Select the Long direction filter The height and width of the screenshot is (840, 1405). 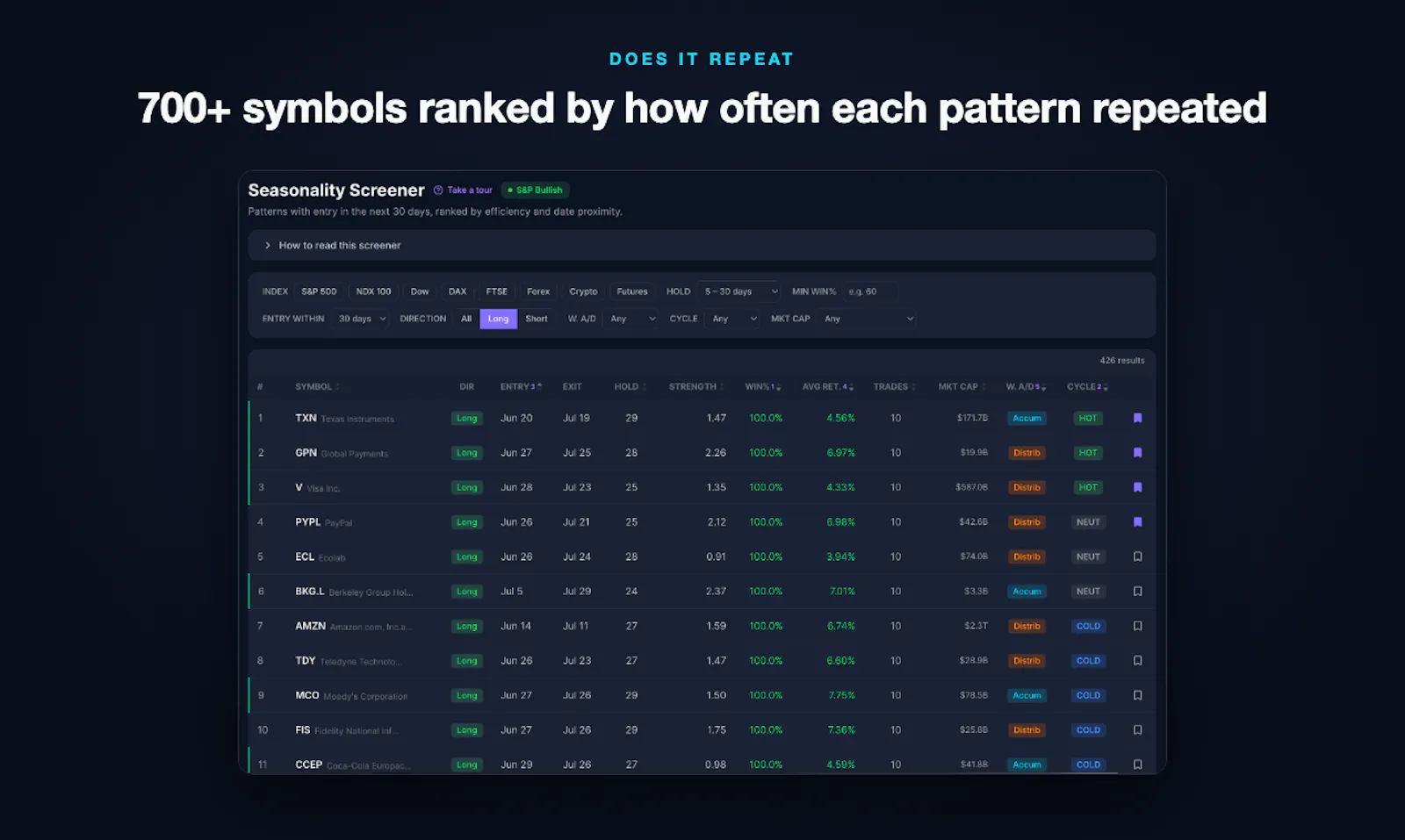[498, 319]
